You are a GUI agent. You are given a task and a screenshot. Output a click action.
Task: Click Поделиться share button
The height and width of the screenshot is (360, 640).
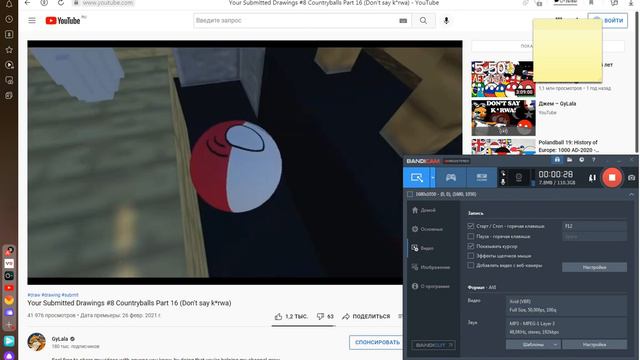[366, 316]
